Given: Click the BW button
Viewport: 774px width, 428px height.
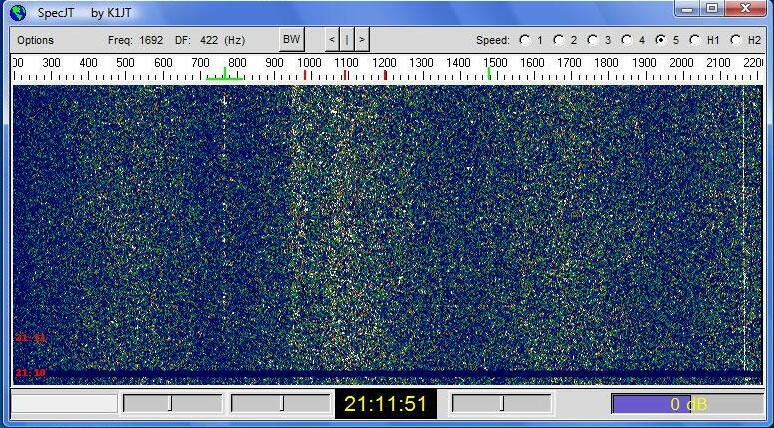Looking at the screenshot, I should click(x=291, y=40).
